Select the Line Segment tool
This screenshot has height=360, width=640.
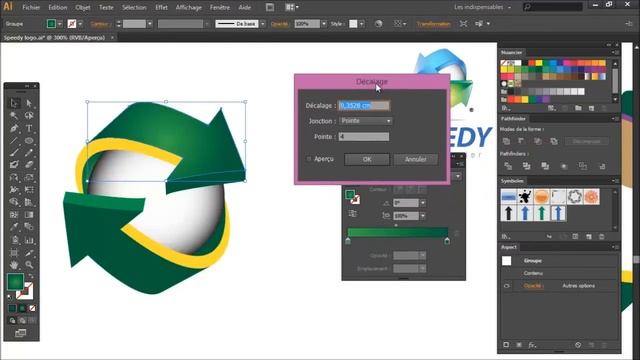[x=14, y=141]
